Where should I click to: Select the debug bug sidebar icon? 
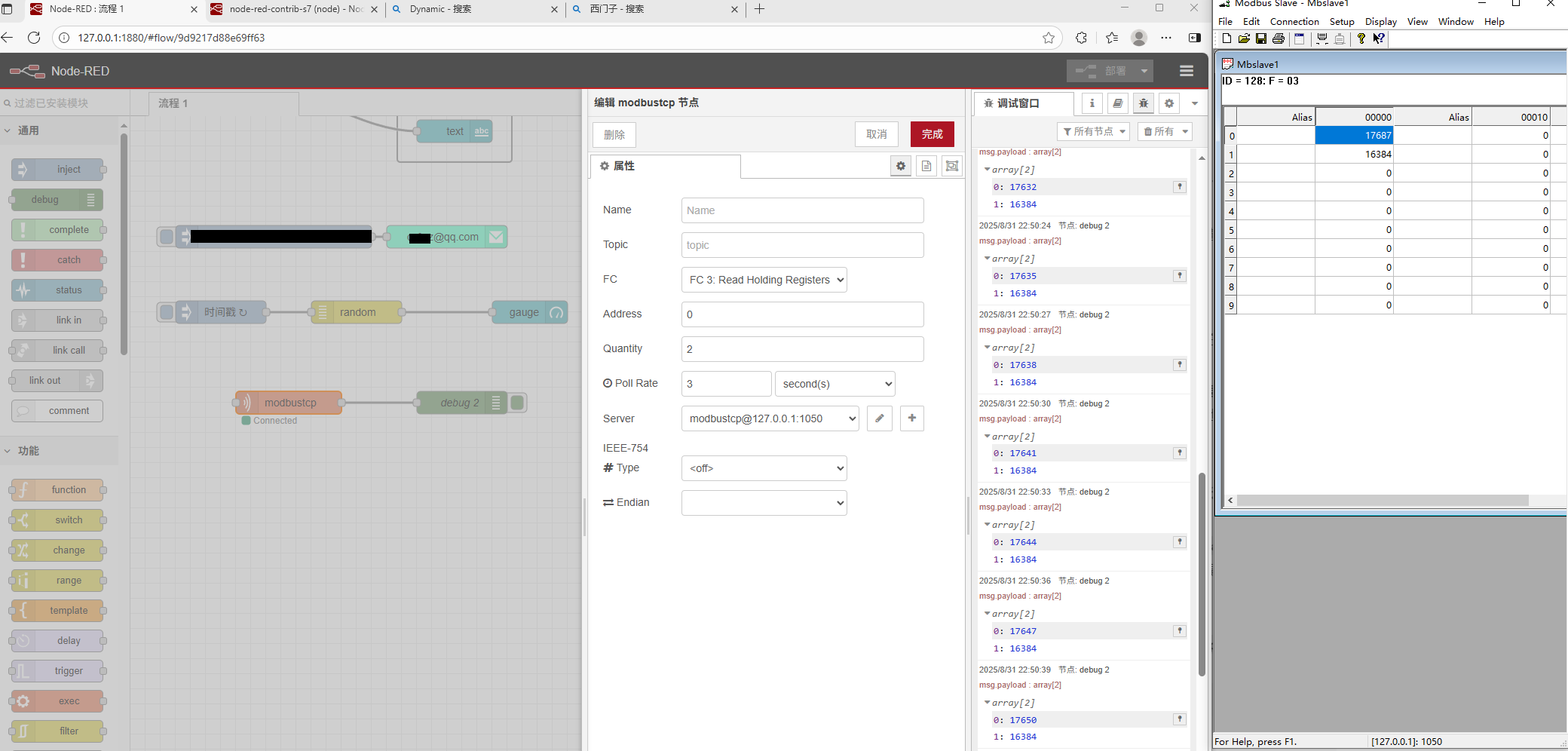pyautogui.click(x=1144, y=103)
